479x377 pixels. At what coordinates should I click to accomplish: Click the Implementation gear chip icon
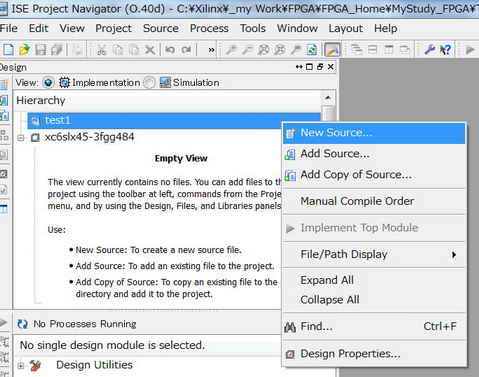click(x=64, y=82)
